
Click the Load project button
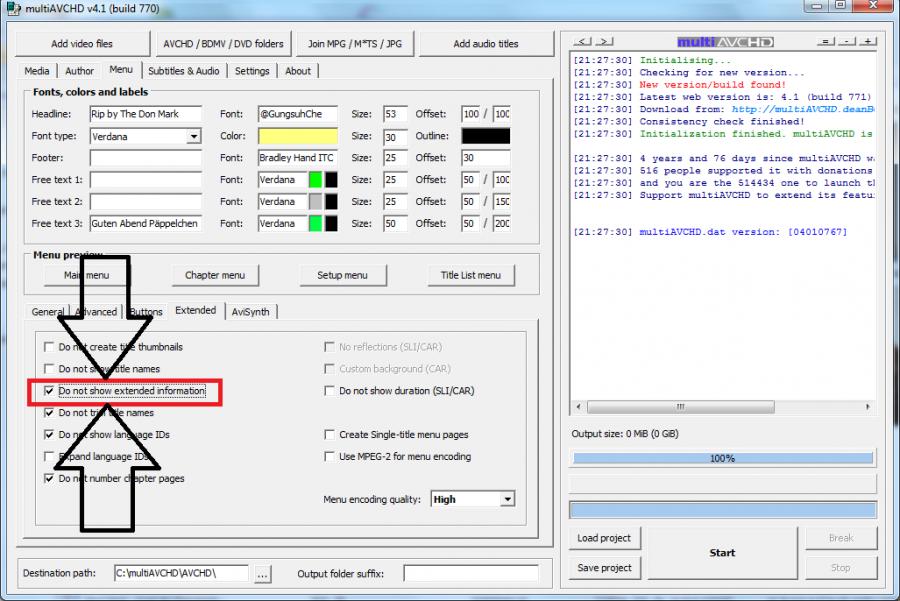coord(604,538)
